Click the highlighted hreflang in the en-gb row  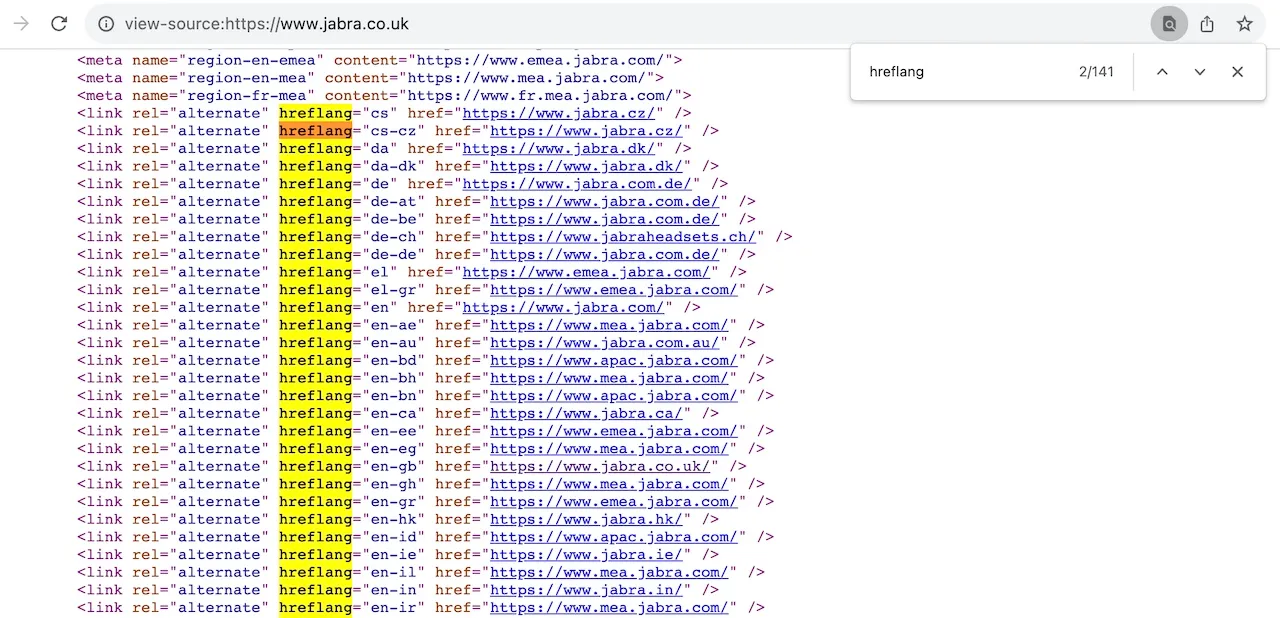coord(315,466)
